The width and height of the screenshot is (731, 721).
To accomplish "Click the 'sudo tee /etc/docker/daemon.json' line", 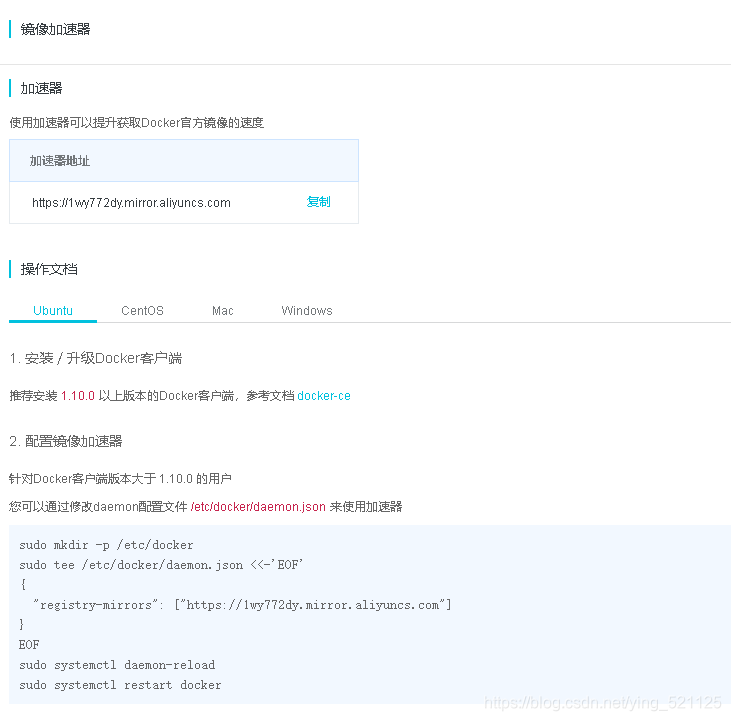I will [x=161, y=565].
